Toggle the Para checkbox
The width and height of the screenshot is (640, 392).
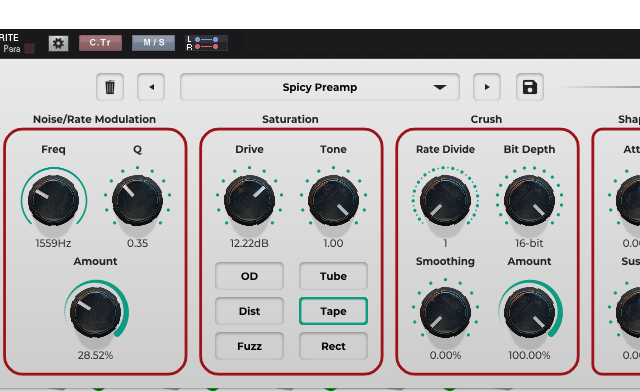pyautogui.click(x=30, y=49)
